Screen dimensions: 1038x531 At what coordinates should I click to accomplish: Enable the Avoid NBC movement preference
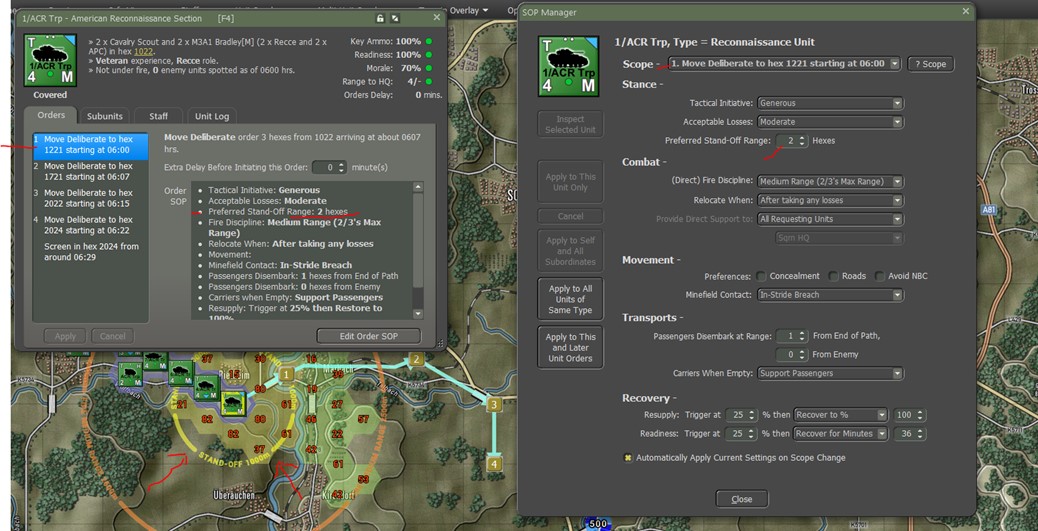[x=880, y=276]
